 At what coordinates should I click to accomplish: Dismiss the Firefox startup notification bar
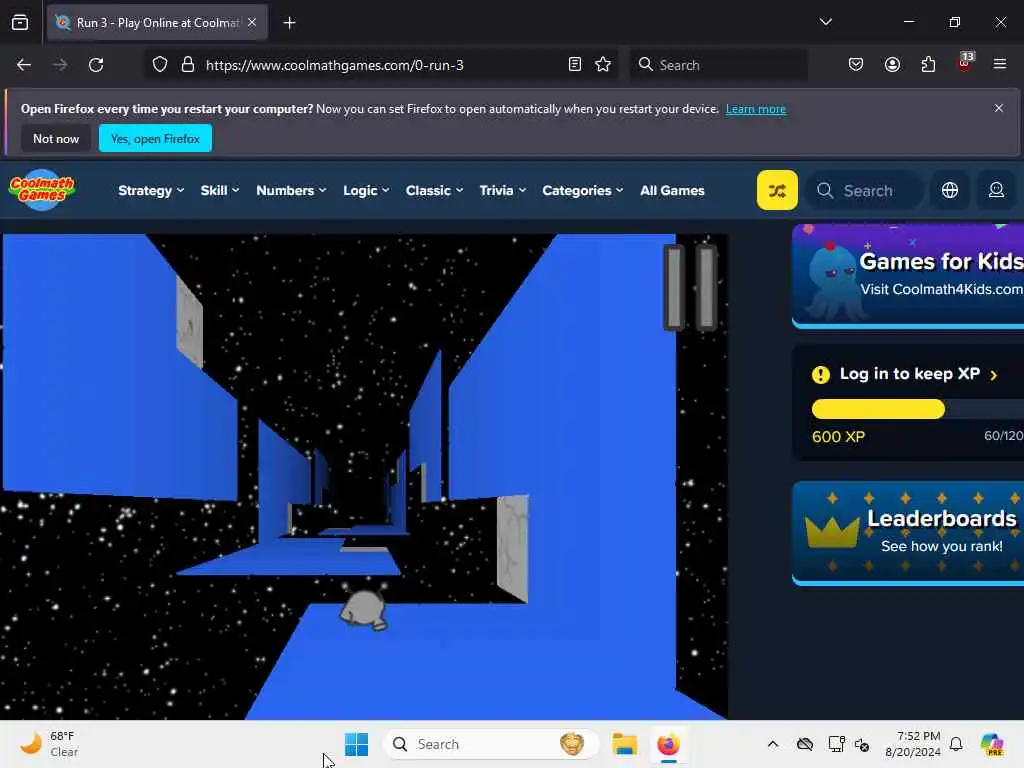coord(998,108)
